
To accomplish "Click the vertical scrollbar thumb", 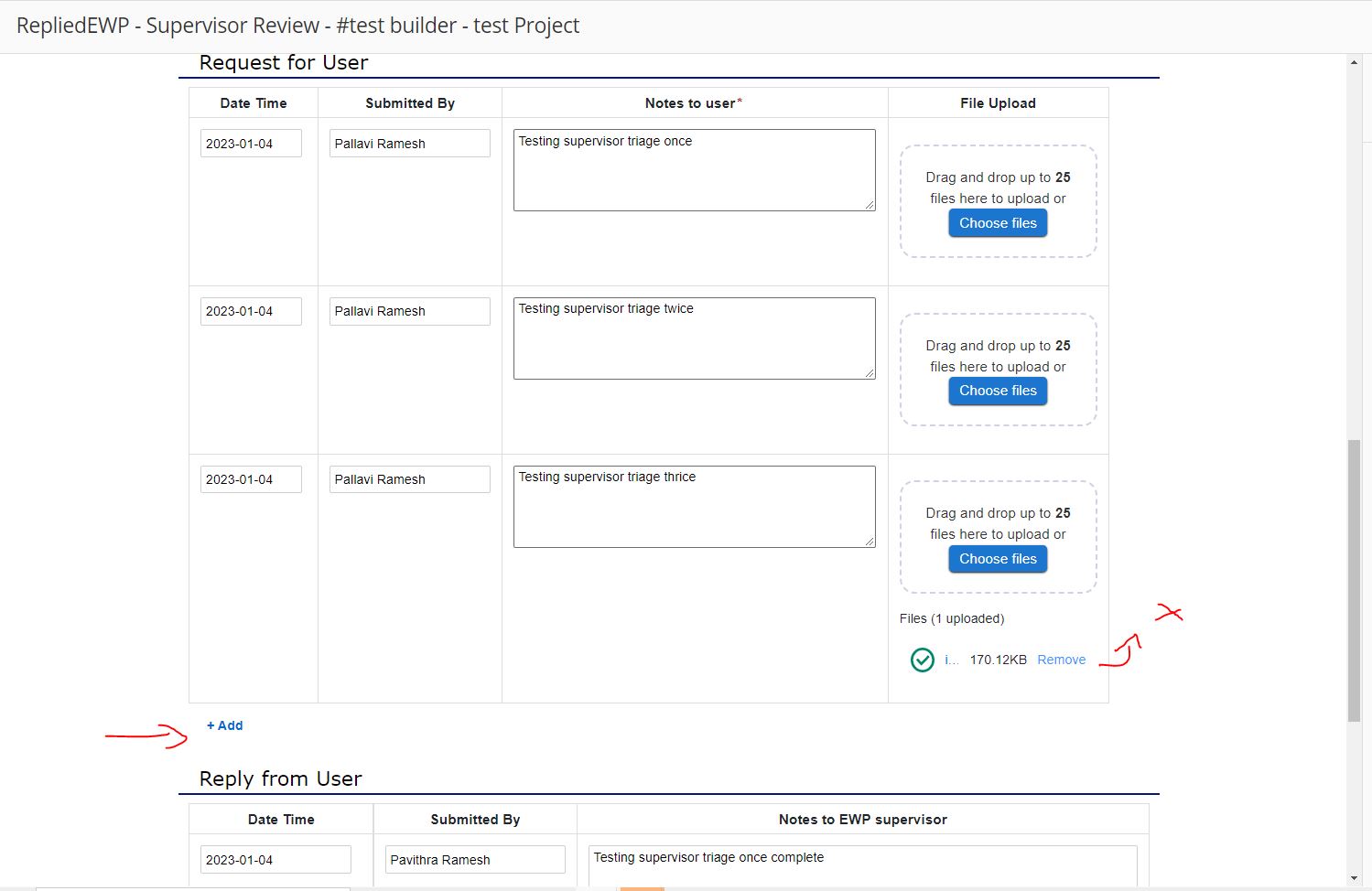I will tap(1354, 581).
